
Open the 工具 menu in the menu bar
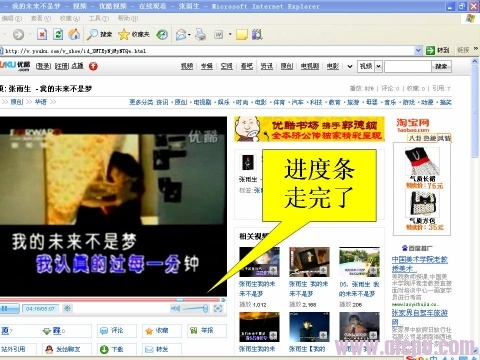tap(99, 18)
